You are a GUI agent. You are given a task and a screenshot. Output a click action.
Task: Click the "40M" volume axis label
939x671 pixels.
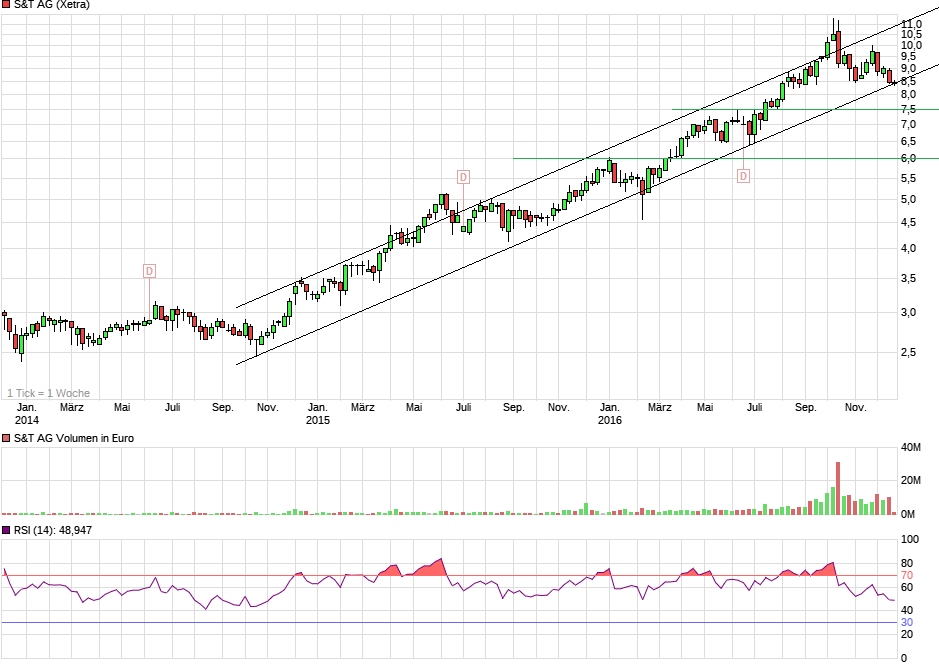coord(912,447)
